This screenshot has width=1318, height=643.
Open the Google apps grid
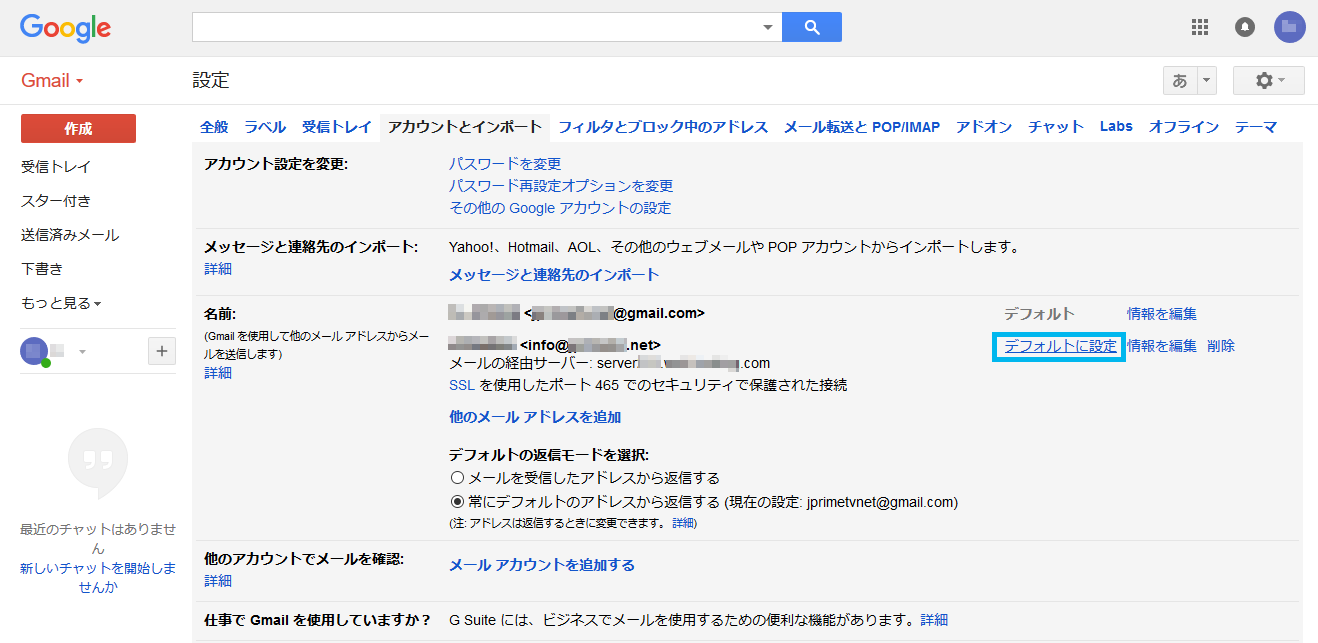(x=1200, y=27)
